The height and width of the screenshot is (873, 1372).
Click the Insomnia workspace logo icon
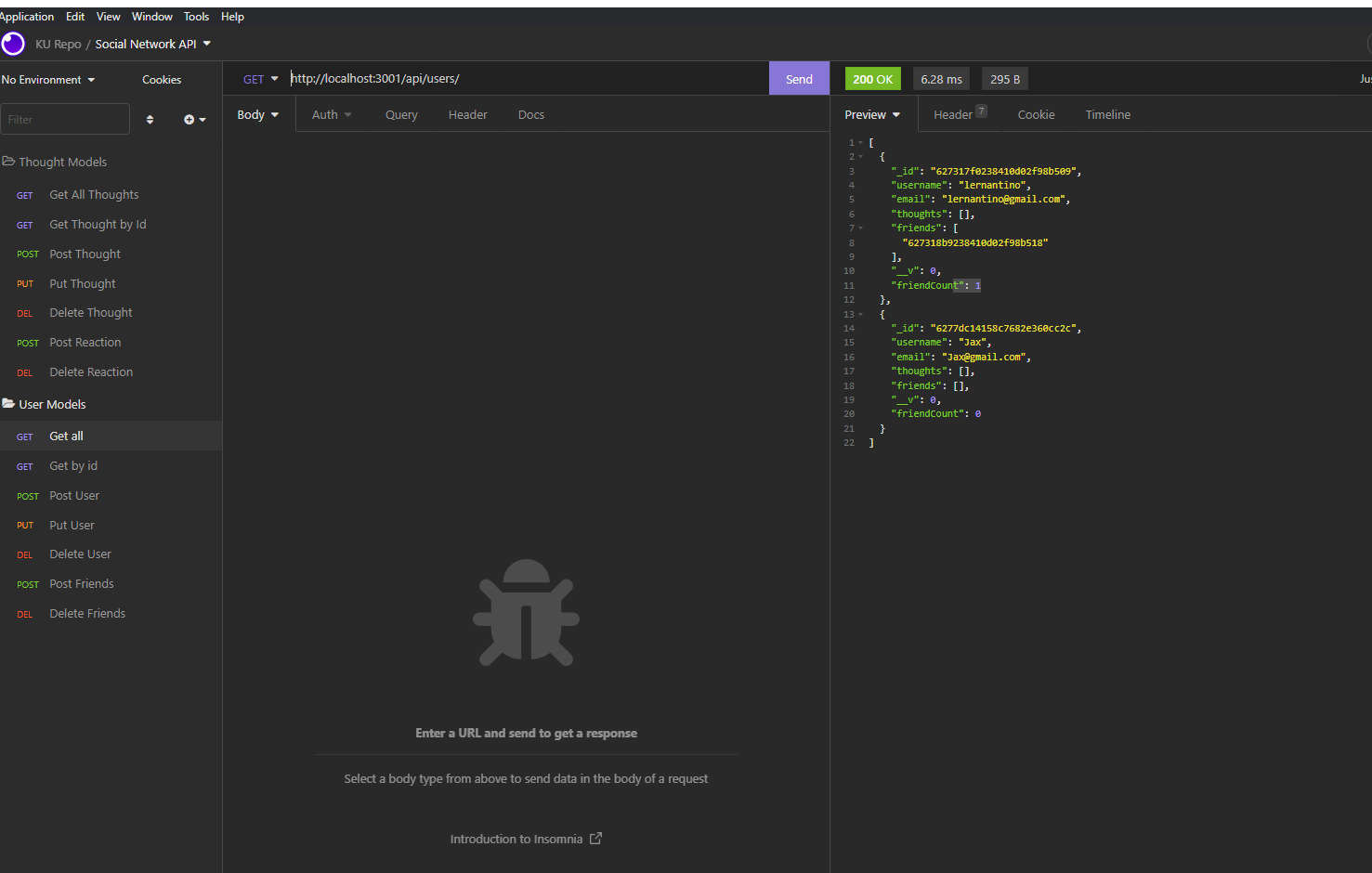[13, 43]
